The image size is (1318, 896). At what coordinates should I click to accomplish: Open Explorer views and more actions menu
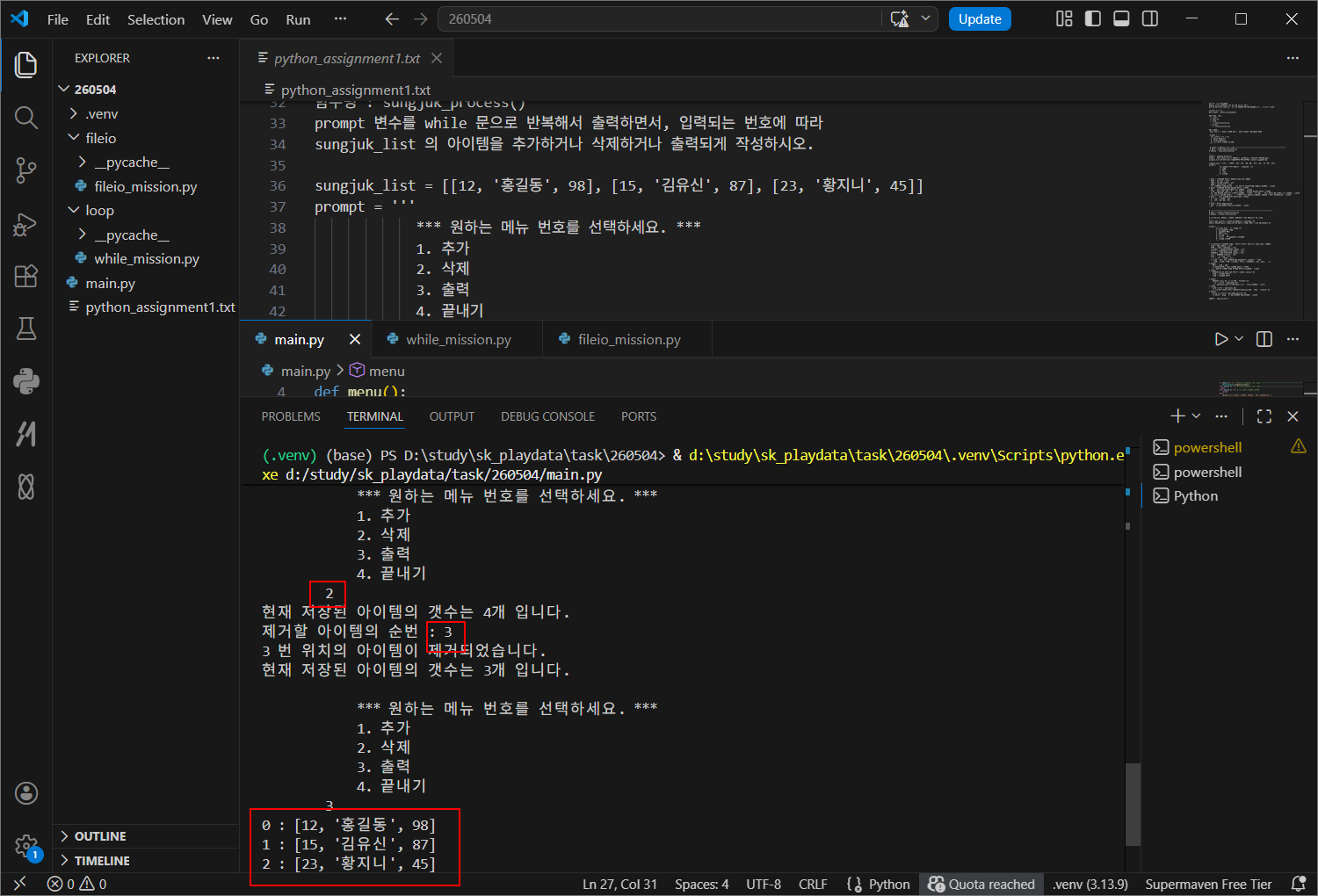[214, 58]
